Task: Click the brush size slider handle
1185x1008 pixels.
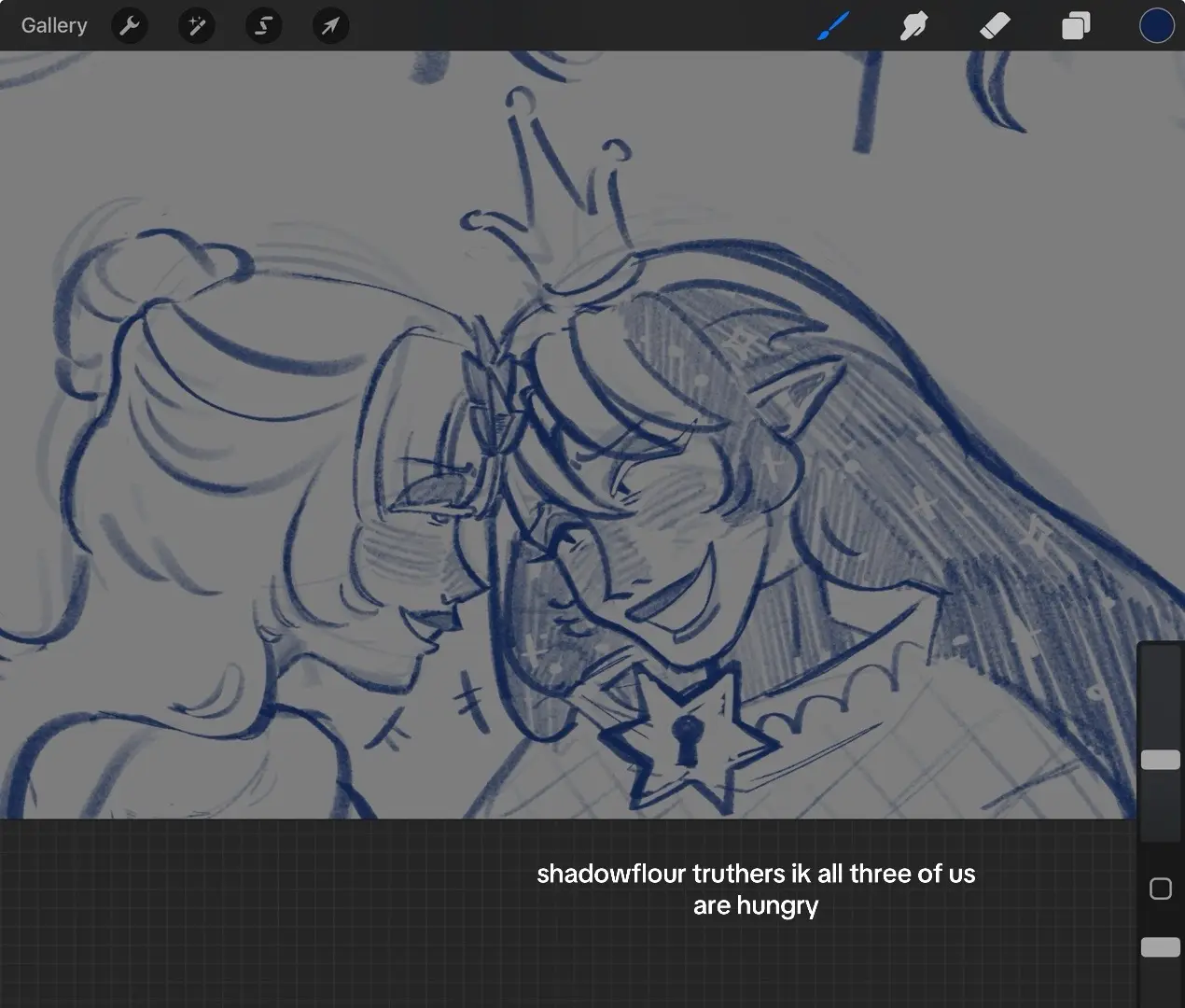Action: 1161,760
